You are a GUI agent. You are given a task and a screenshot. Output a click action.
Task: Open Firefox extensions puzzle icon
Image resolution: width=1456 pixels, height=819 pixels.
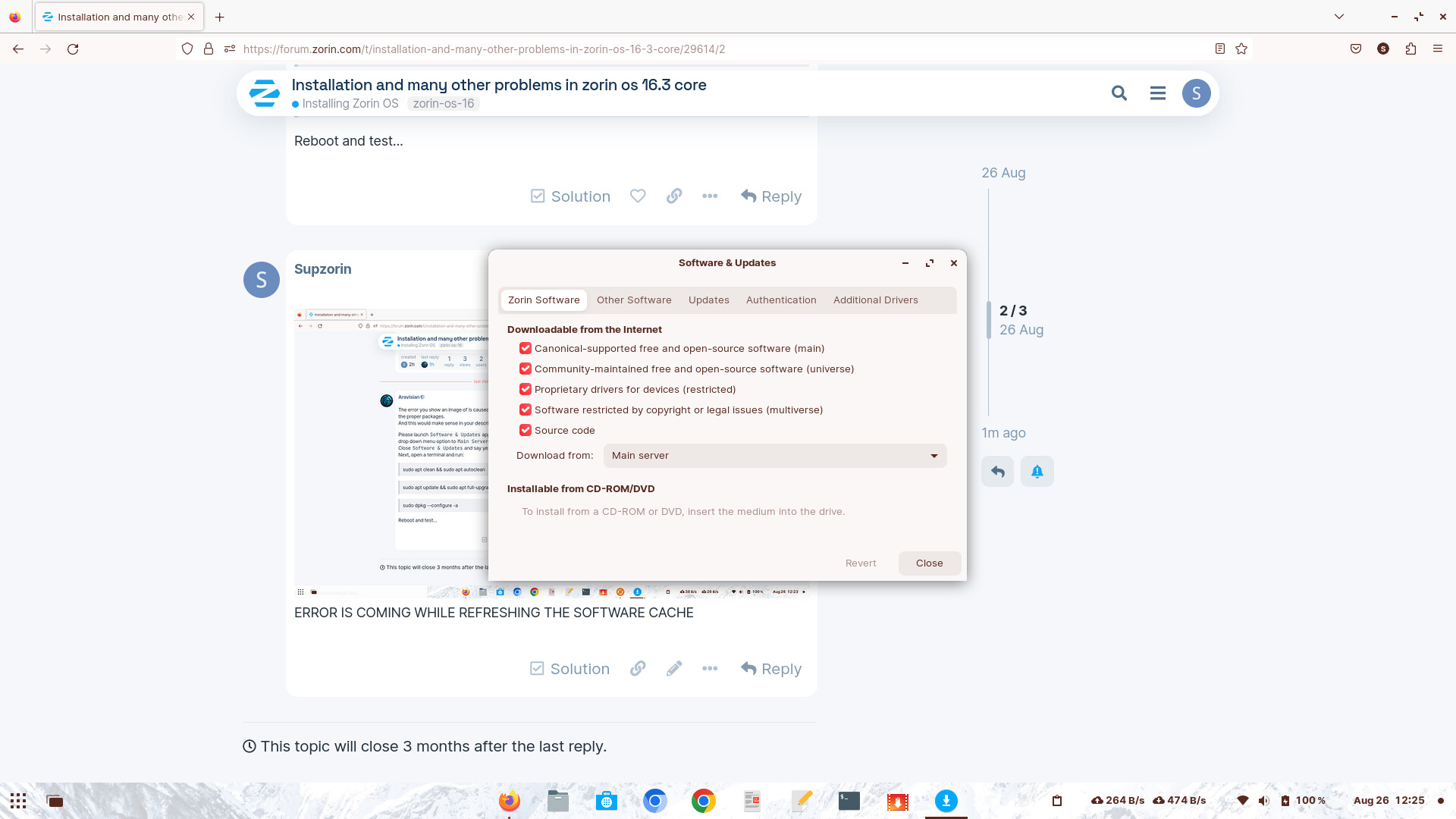tap(1410, 49)
